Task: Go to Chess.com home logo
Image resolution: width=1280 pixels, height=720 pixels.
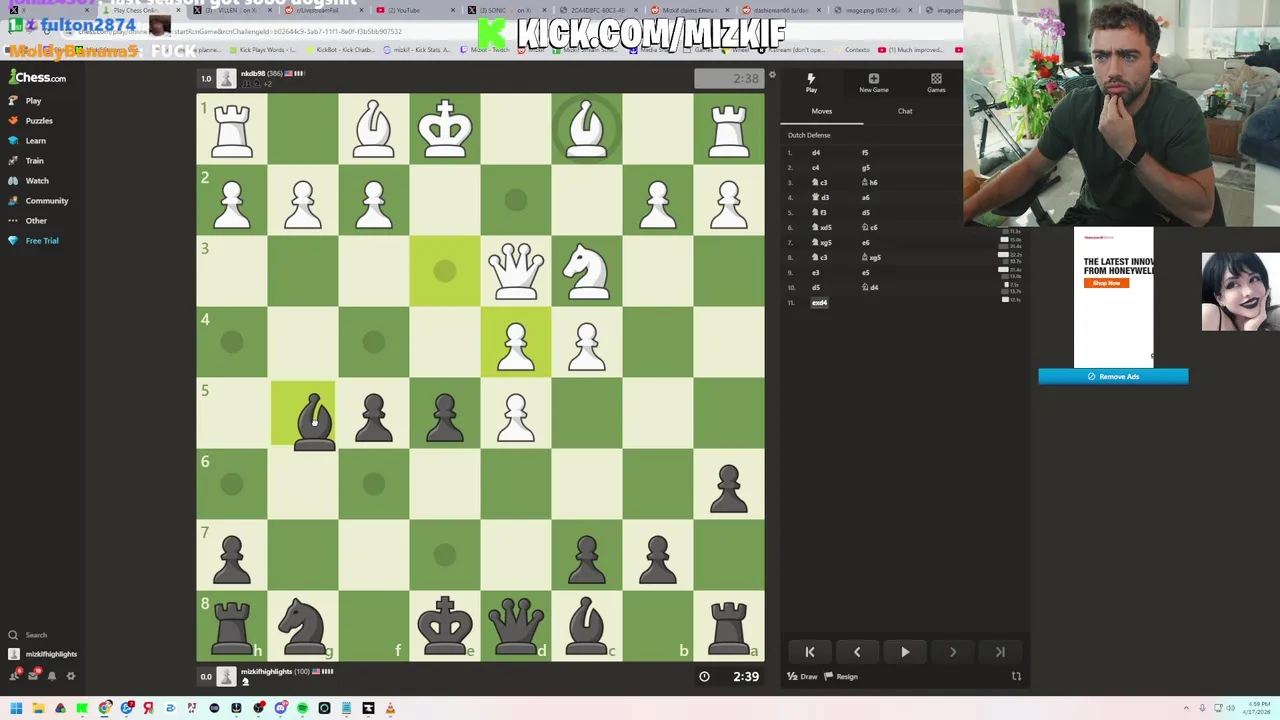Action: pos(37,77)
